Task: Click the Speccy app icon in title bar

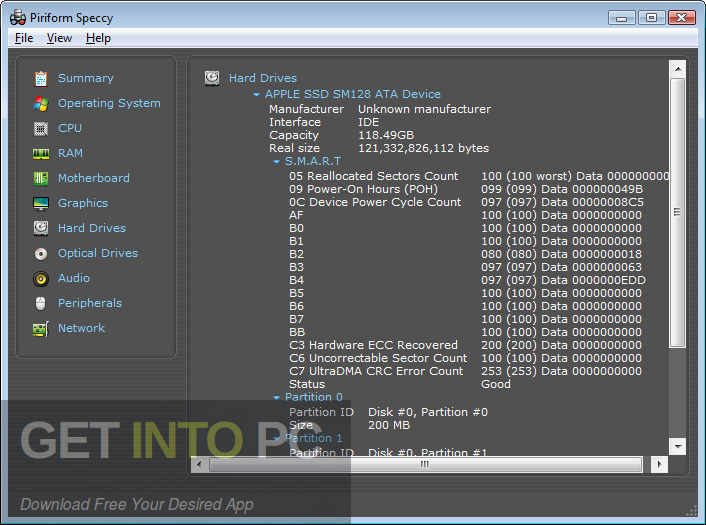Action: (18, 18)
